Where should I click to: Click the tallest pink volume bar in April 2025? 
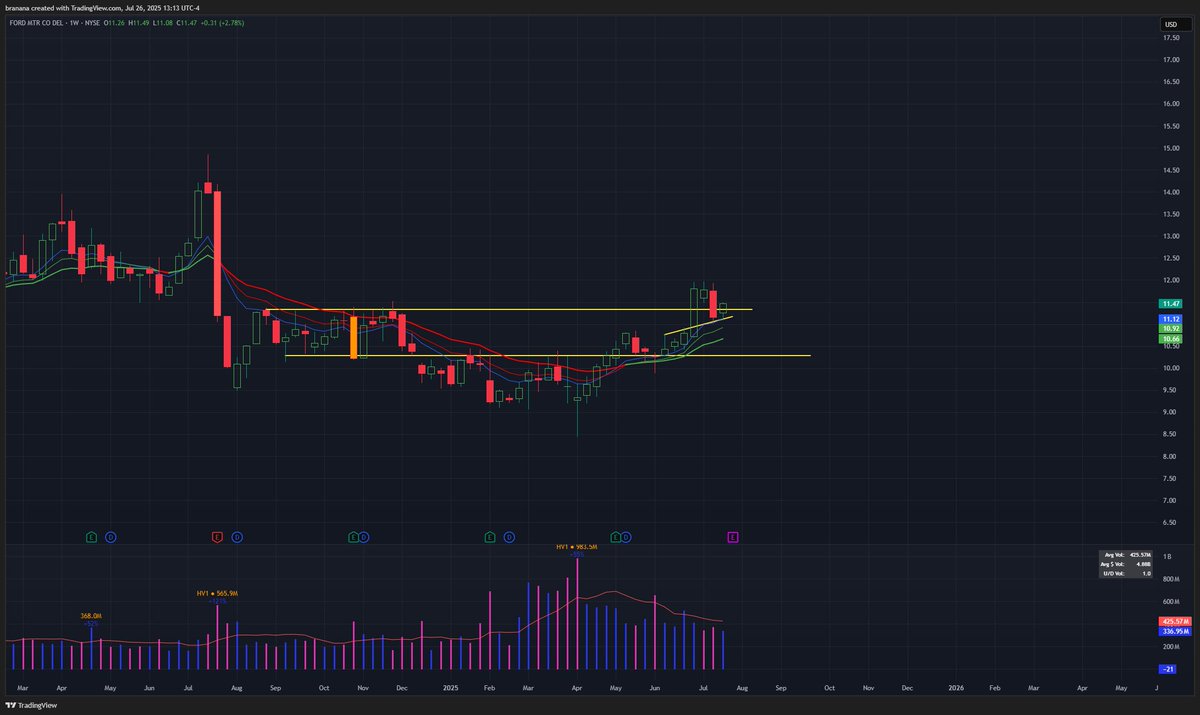click(577, 613)
